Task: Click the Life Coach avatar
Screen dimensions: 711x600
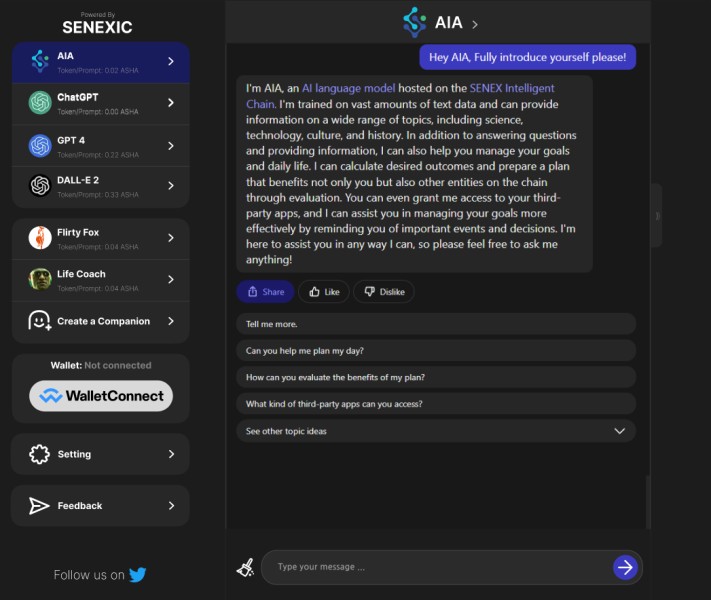Action: click(x=40, y=279)
